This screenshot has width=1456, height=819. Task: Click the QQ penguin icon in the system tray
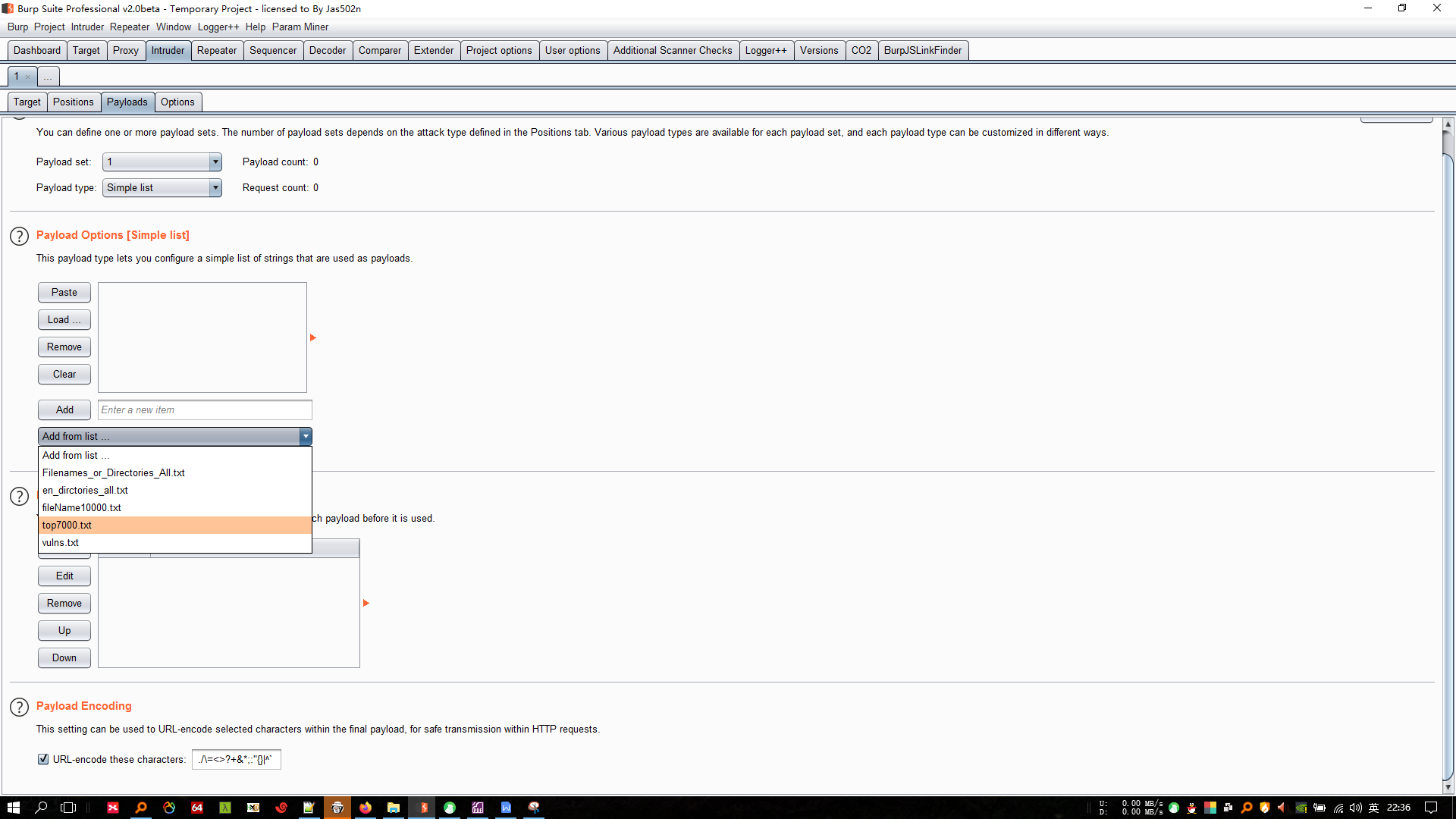coord(1192,808)
